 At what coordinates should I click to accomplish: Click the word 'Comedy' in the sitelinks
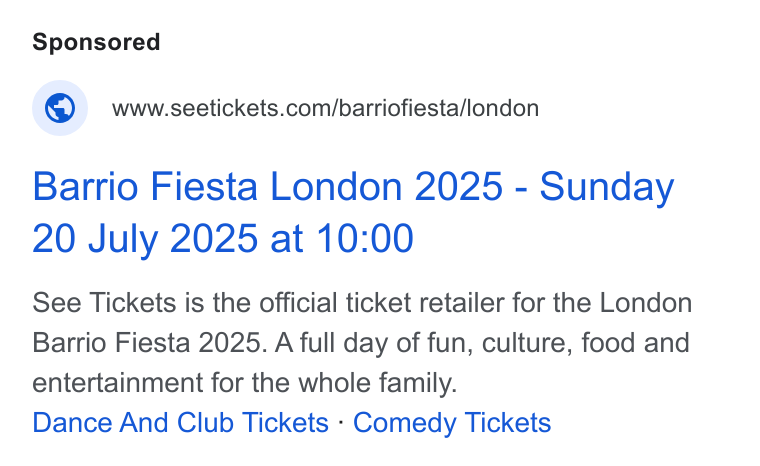(x=405, y=422)
